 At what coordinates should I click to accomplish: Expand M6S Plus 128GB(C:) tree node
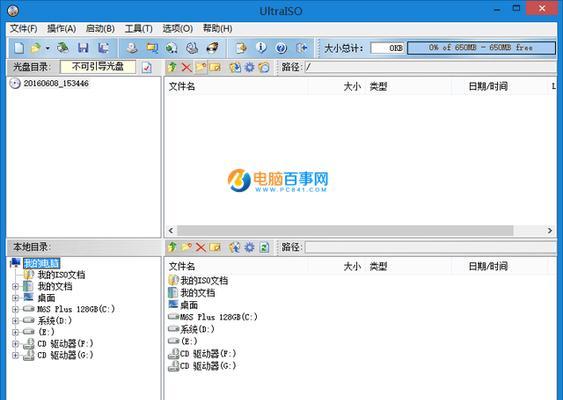15,309
